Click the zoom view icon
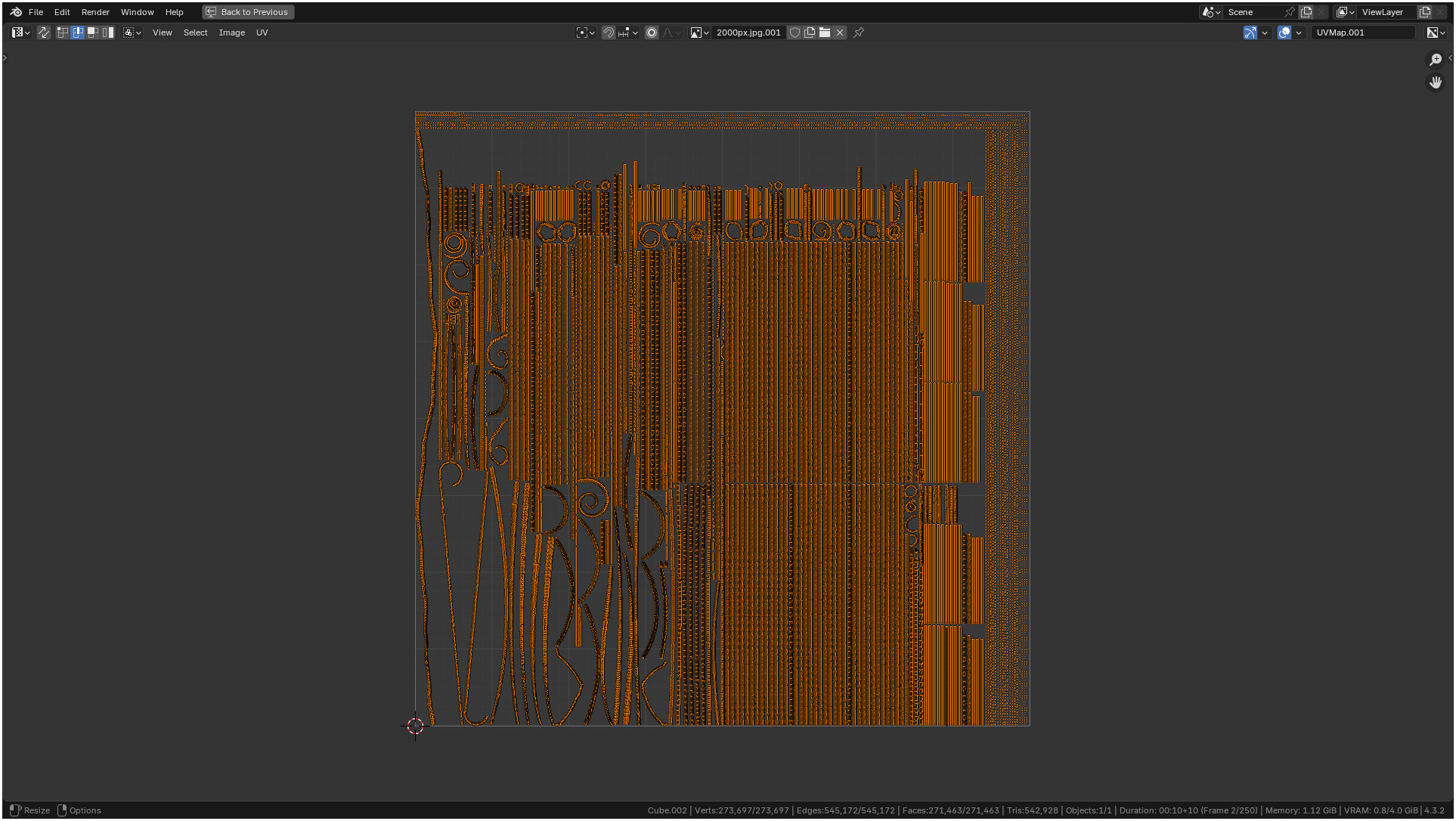 1435,60
